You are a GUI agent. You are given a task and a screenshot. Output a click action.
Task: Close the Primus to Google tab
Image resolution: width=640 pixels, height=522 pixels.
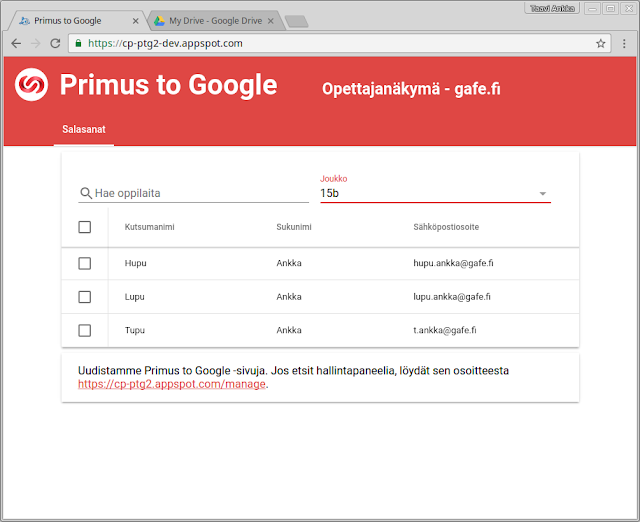(136, 20)
